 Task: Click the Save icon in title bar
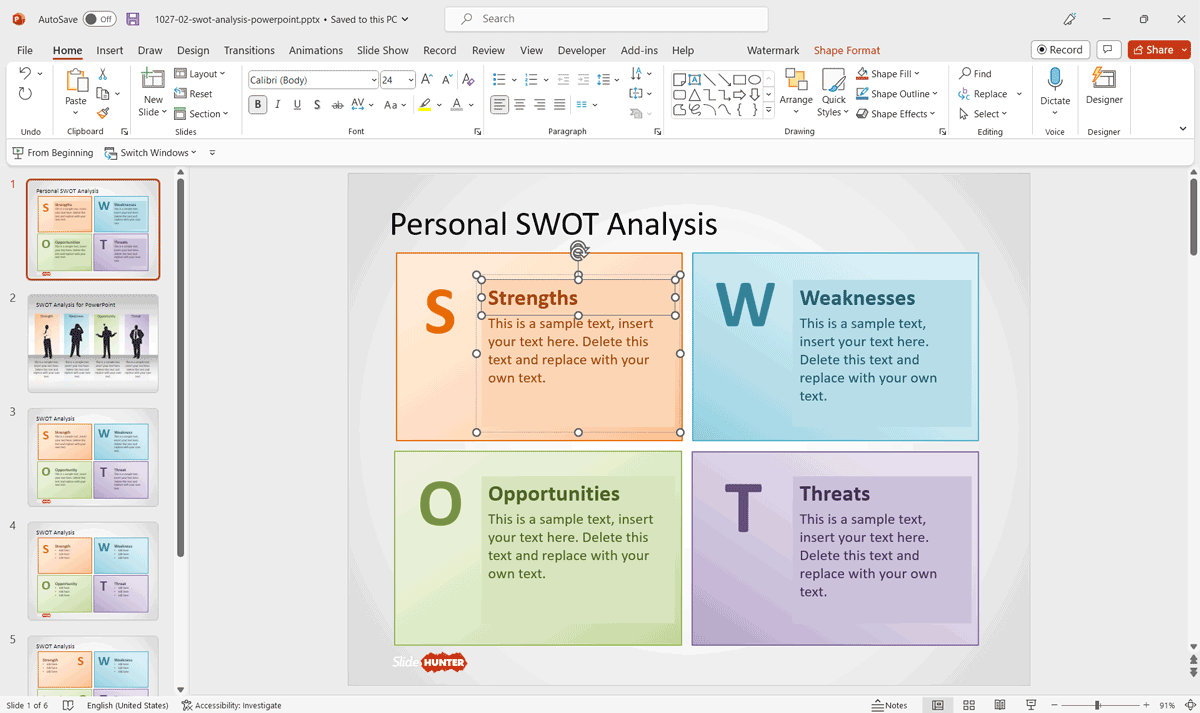coord(133,19)
